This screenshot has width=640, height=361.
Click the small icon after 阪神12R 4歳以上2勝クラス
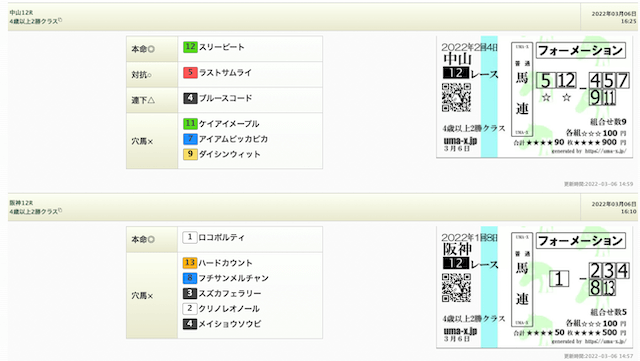[60, 210]
